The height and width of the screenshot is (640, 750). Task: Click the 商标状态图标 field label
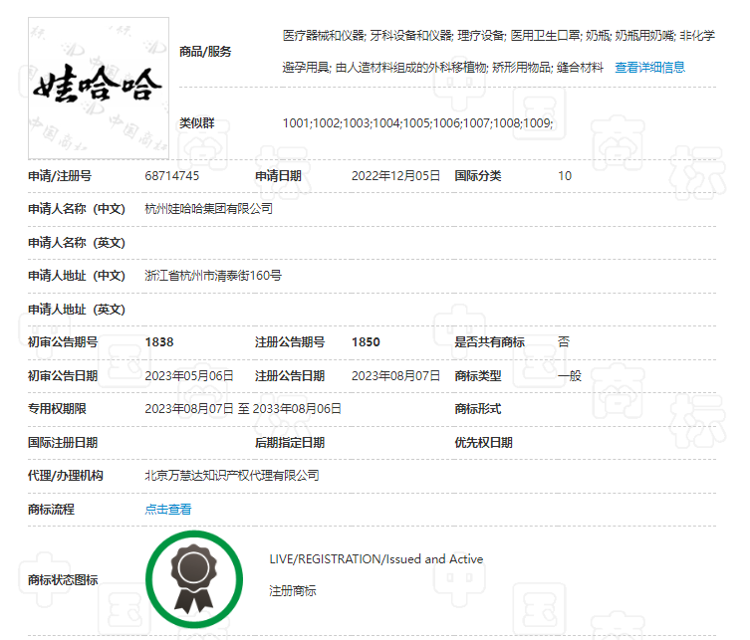click(x=63, y=580)
